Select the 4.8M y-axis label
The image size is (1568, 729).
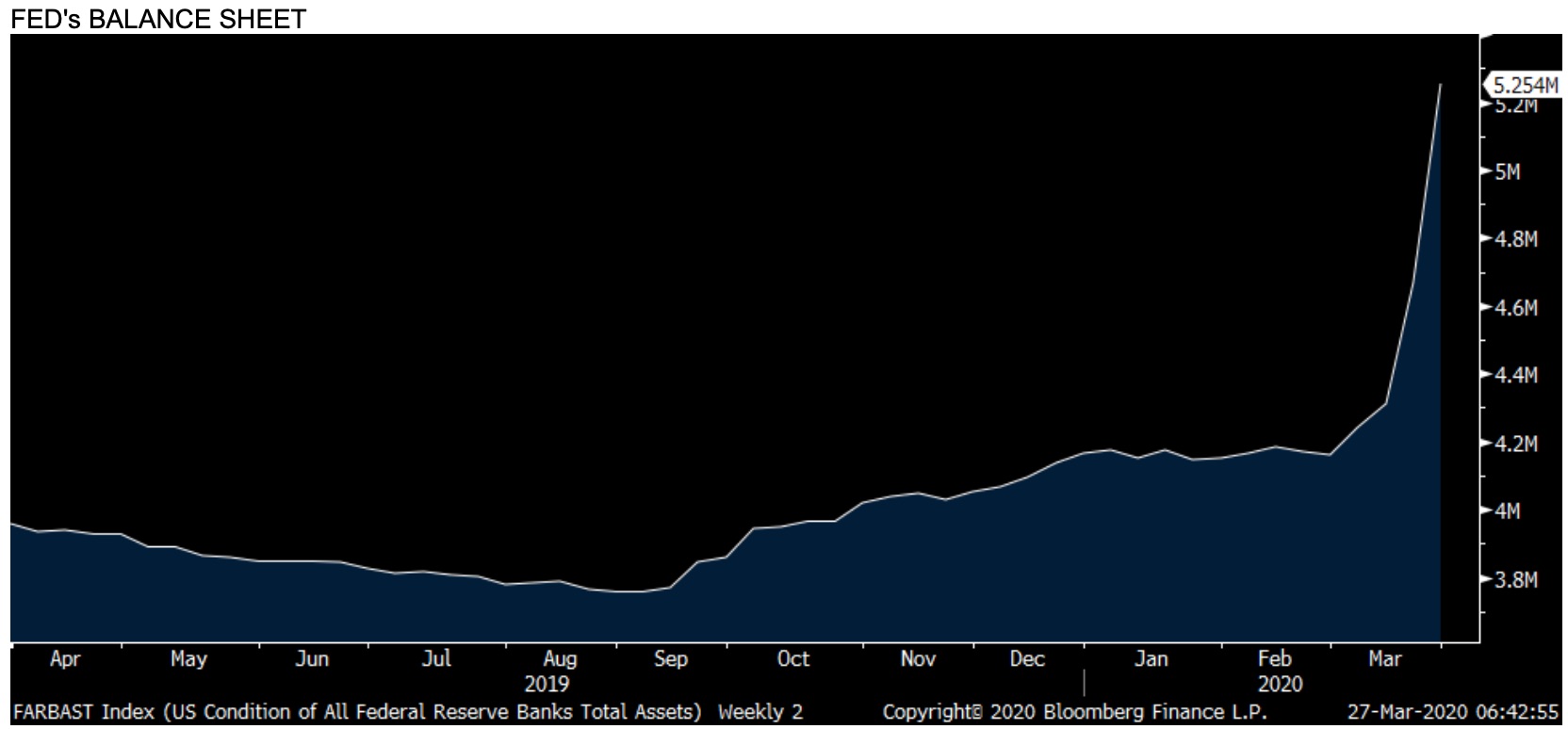pyautogui.click(x=1516, y=239)
